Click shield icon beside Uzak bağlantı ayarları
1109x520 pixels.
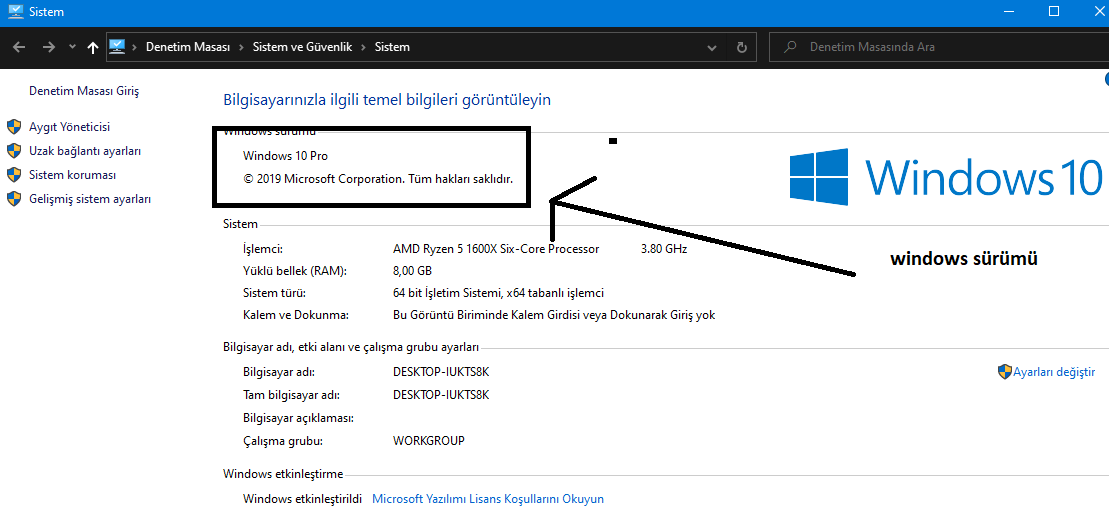(x=14, y=151)
